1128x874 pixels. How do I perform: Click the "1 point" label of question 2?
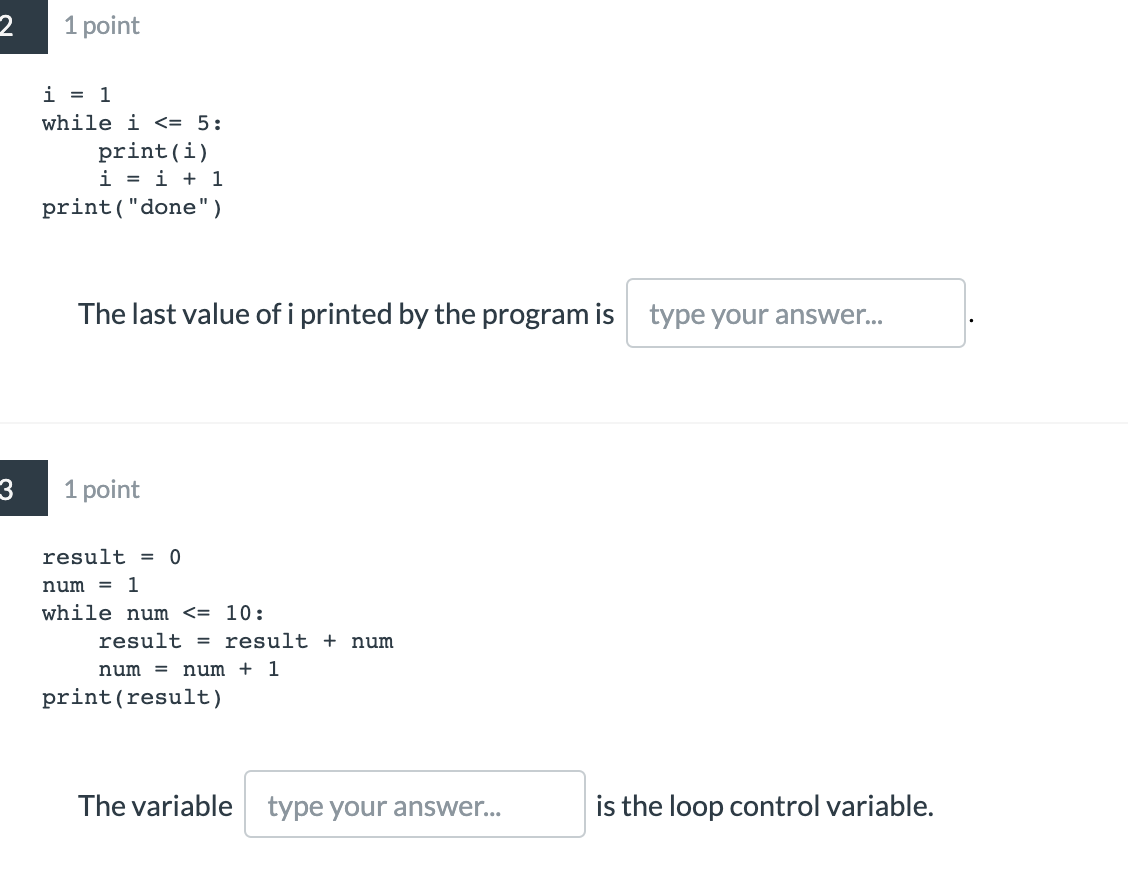101,26
